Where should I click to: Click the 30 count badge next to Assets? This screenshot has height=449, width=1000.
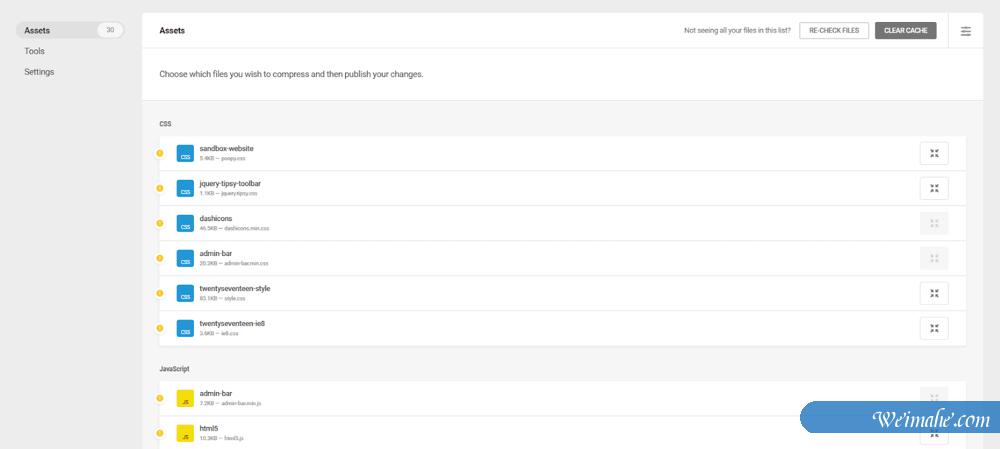pos(110,30)
